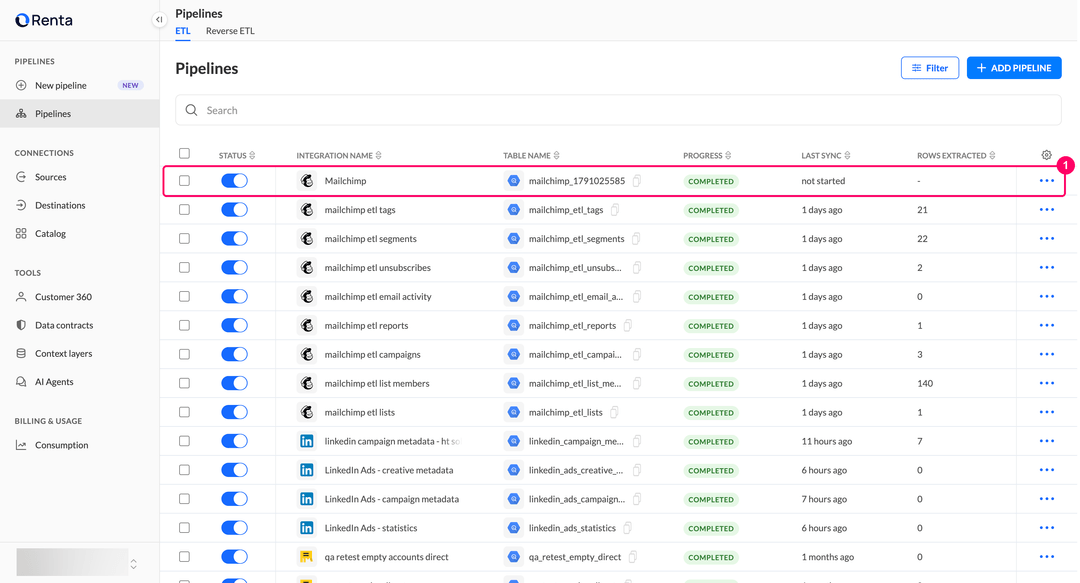Open the mailchimp etl segments pipeline
The height and width of the screenshot is (583, 1080).
(371, 238)
